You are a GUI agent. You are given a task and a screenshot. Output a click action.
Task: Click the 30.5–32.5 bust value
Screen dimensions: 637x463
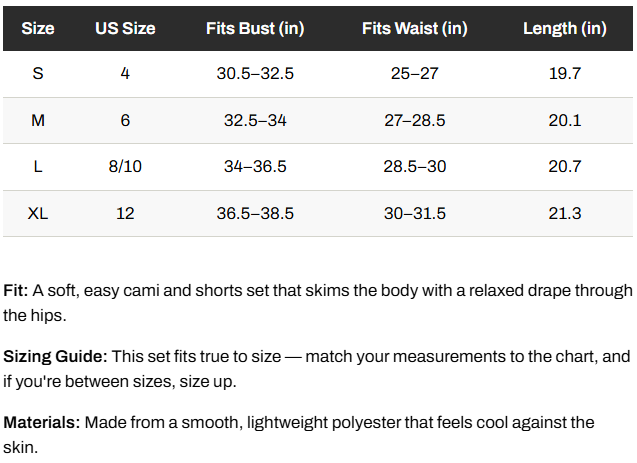coord(255,74)
